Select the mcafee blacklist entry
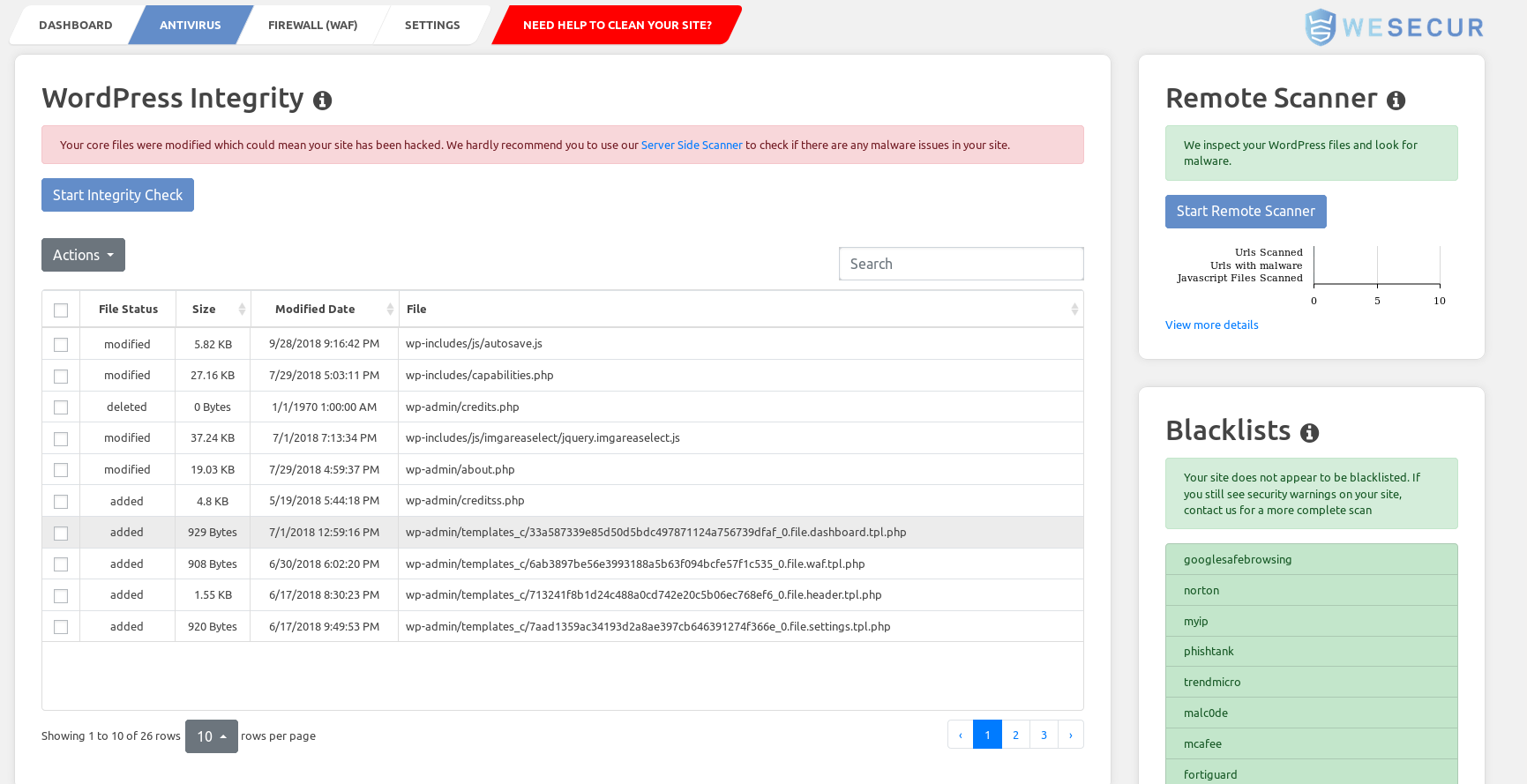Image resolution: width=1527 pixels, height=784 pixels. coord(1311,744)
